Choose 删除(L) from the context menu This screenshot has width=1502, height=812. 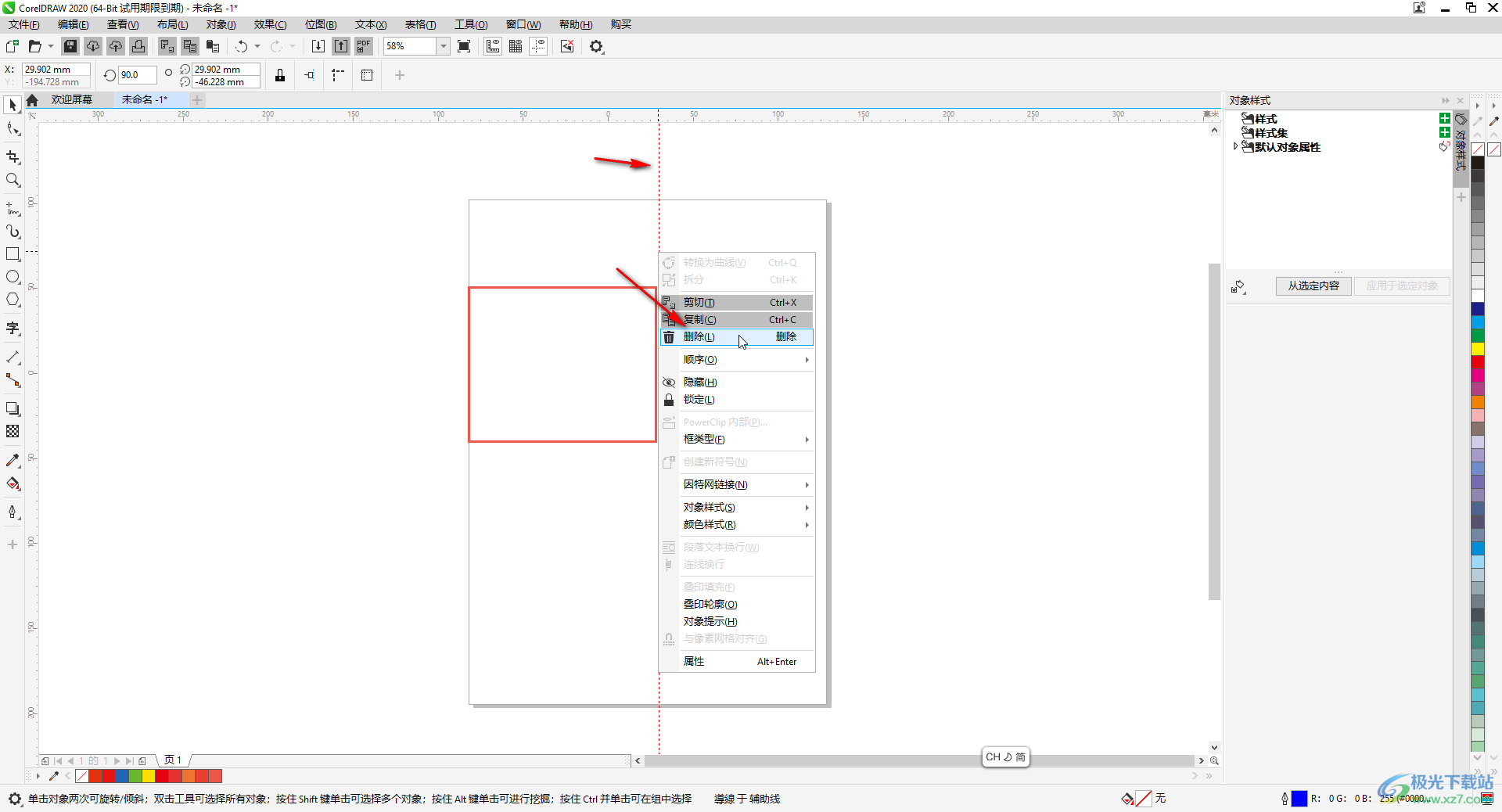pos(699,337)
